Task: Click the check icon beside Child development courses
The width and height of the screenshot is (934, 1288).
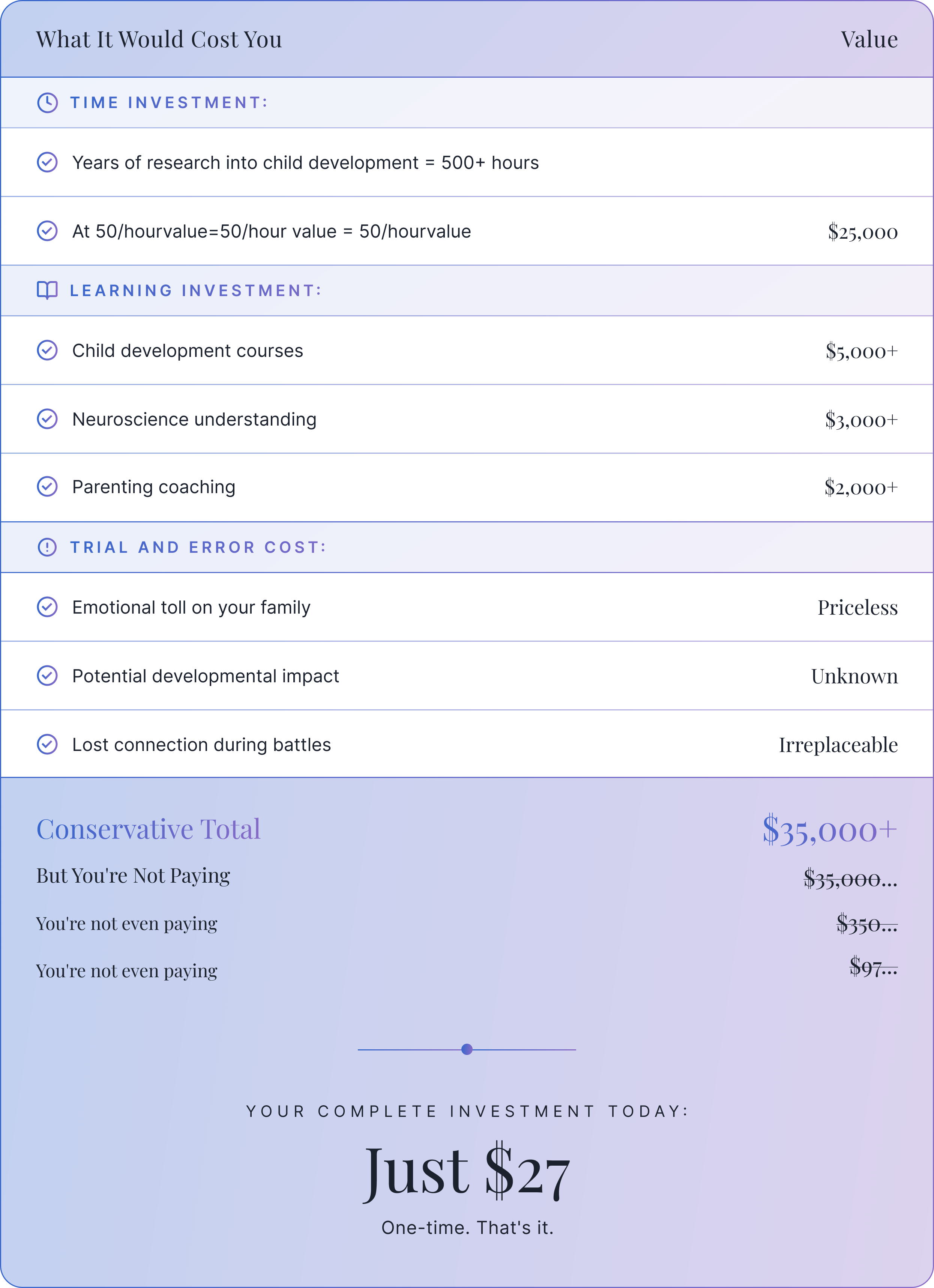Action: point(47,351)
